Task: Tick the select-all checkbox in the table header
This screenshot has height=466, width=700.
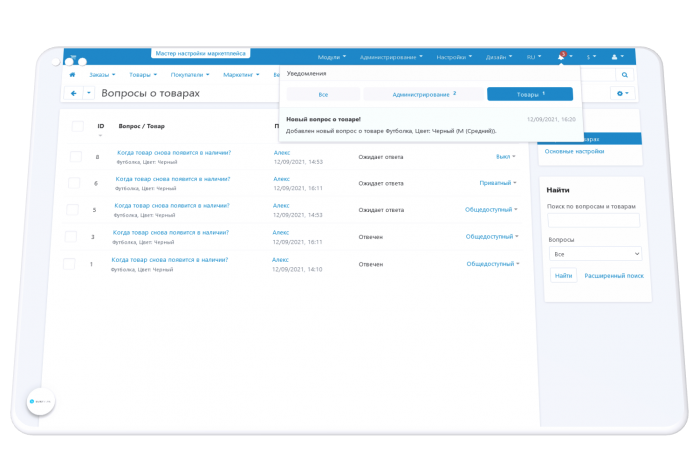Action: (x=78, y=126)
